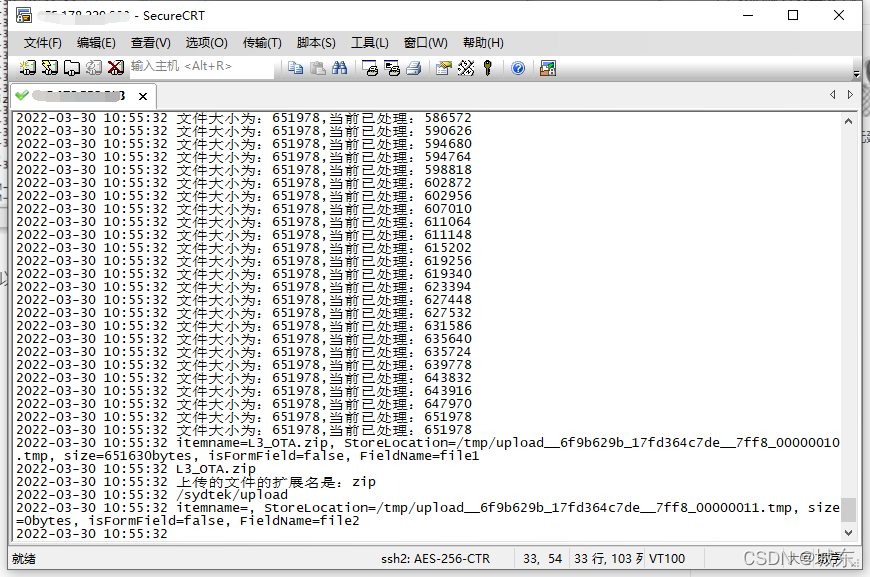Click the line ending with 615202
The height and width of the screenshot is (577, 870).
244,248
